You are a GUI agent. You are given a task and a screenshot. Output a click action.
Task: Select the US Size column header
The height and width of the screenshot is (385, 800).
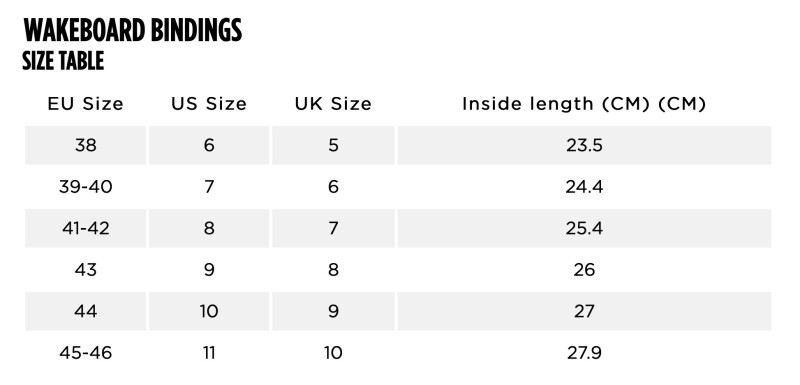coord(209,104)
